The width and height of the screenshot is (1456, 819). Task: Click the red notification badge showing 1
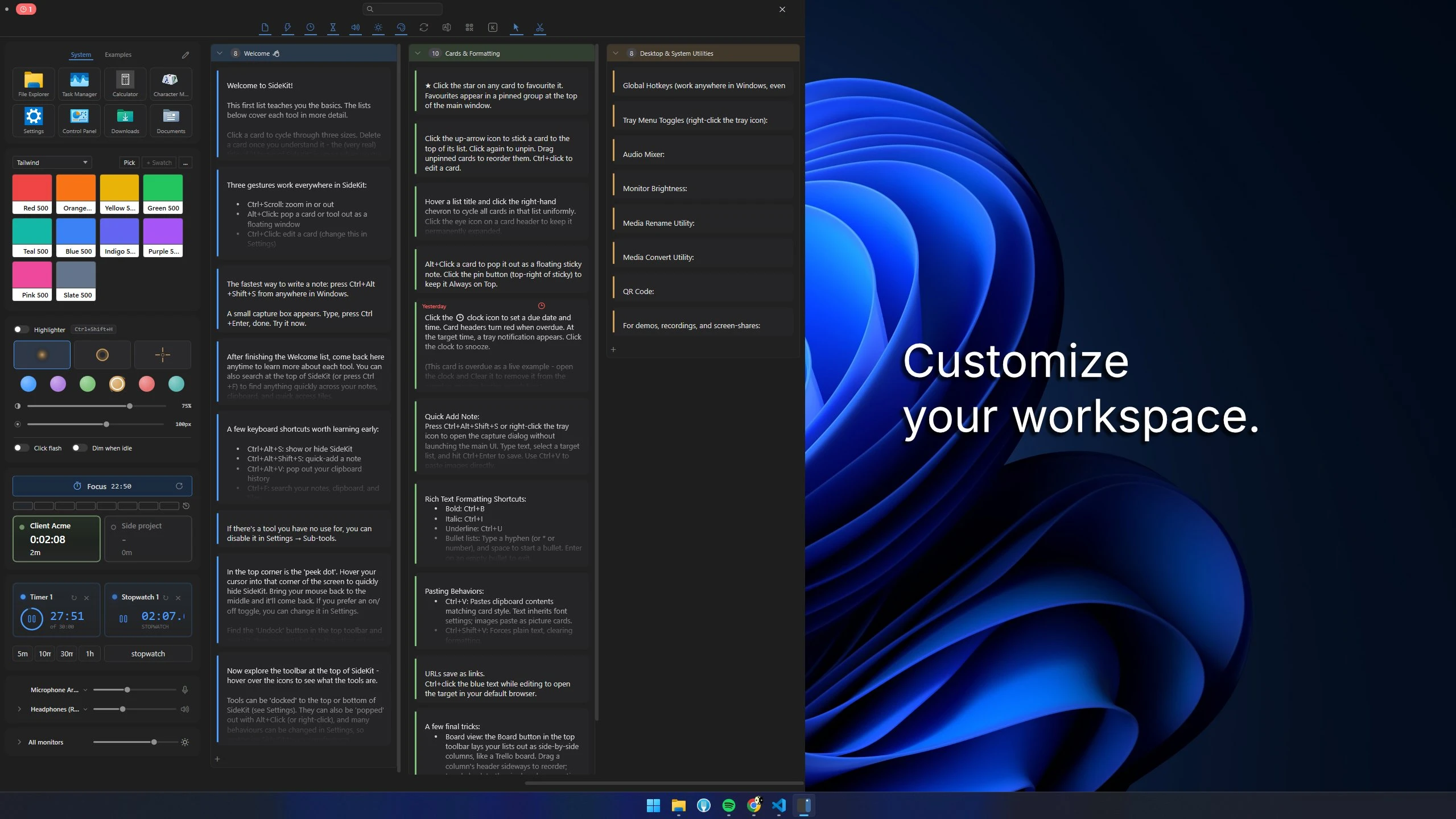(26, 9)
